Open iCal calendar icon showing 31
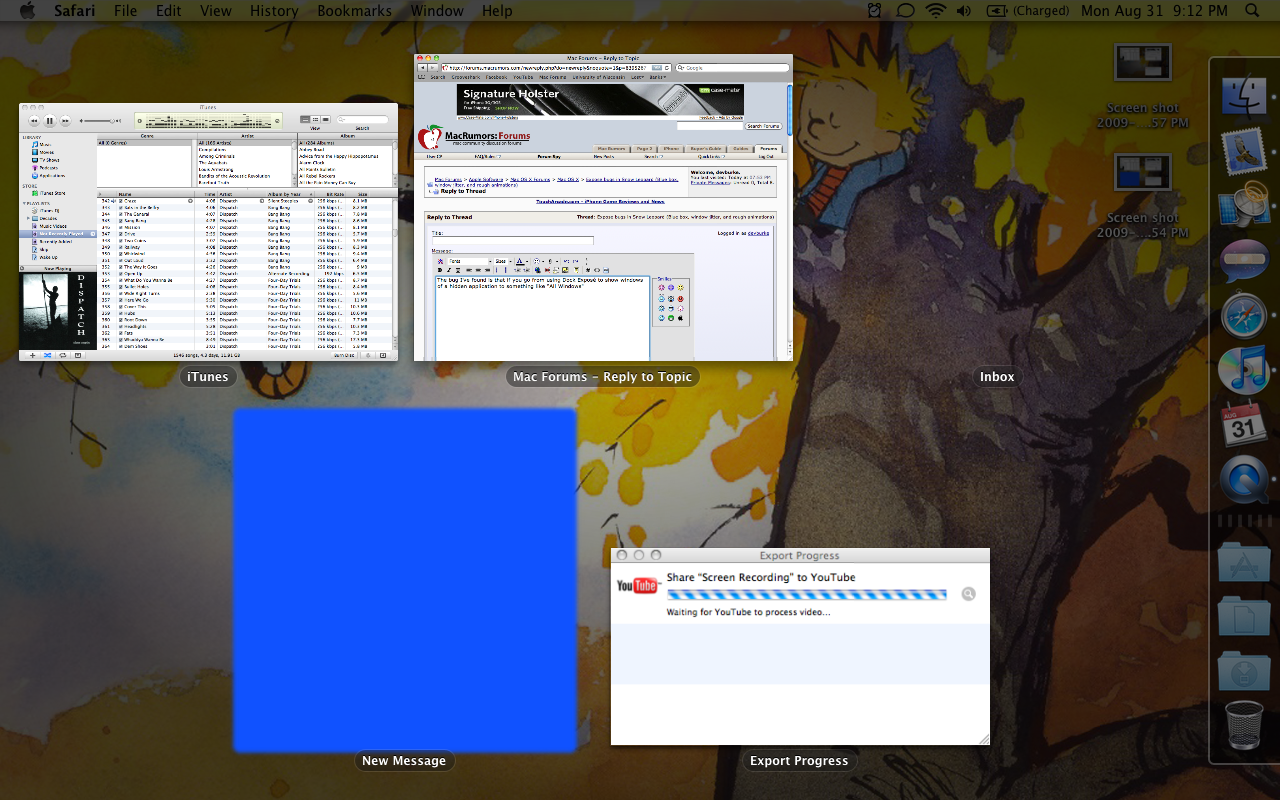This screenshot has width=1280, height=800. (x=1244, y=425)
